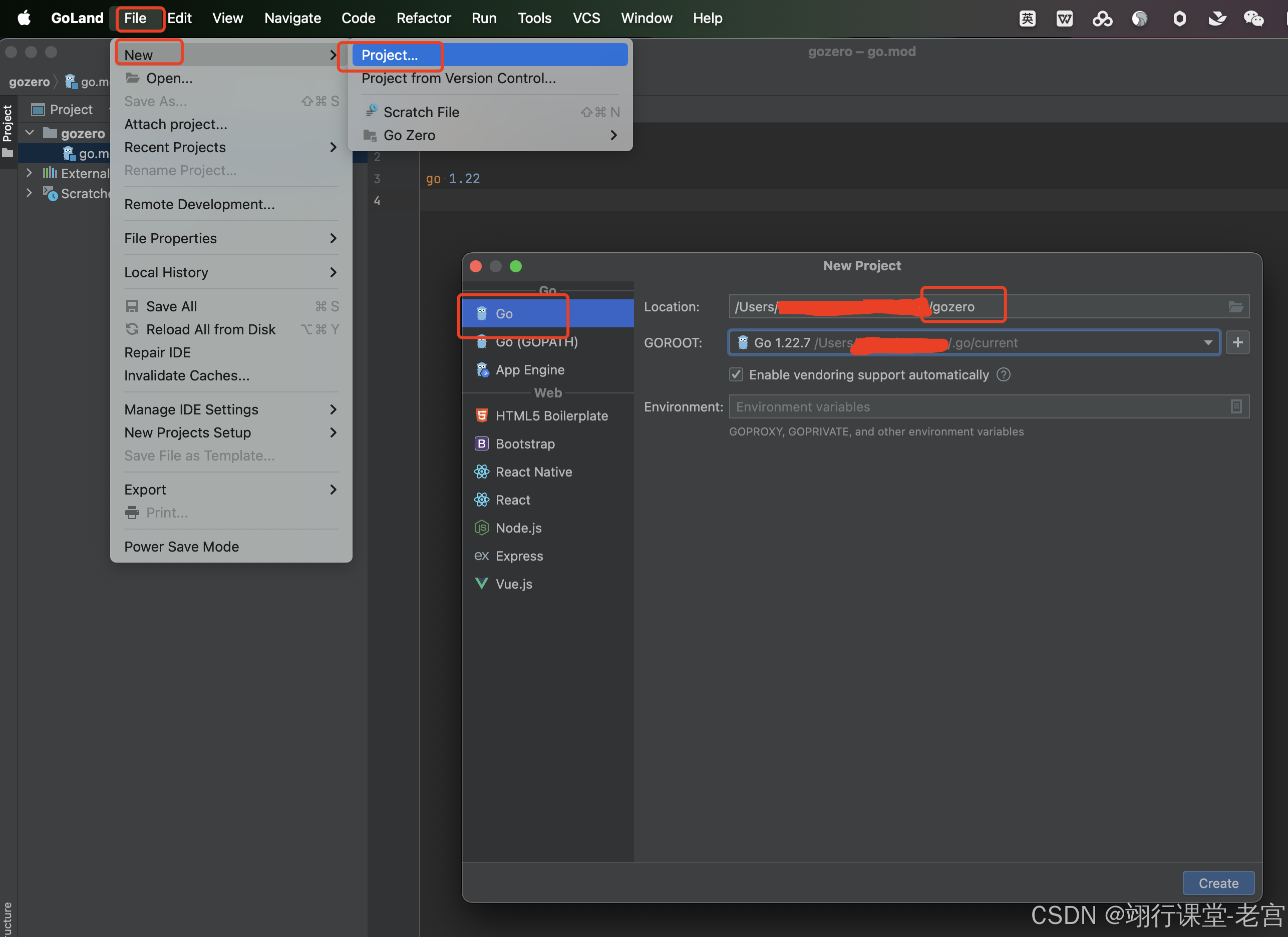Click Save All in the File menu
The height and width of the screenshot is (937, 1288).
(231, 306)
